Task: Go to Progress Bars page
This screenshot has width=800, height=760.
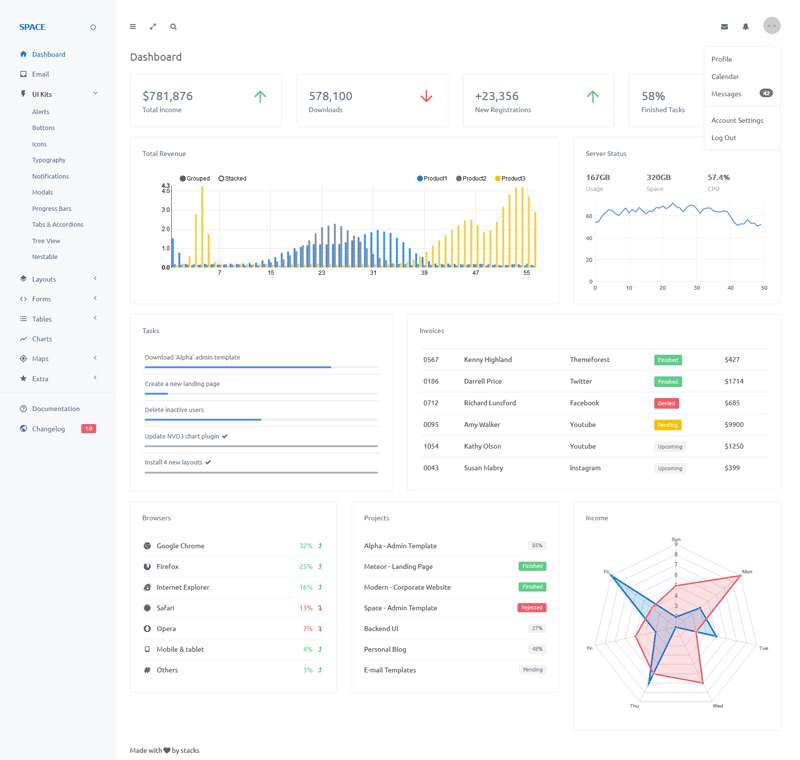Action: point(51,208)
